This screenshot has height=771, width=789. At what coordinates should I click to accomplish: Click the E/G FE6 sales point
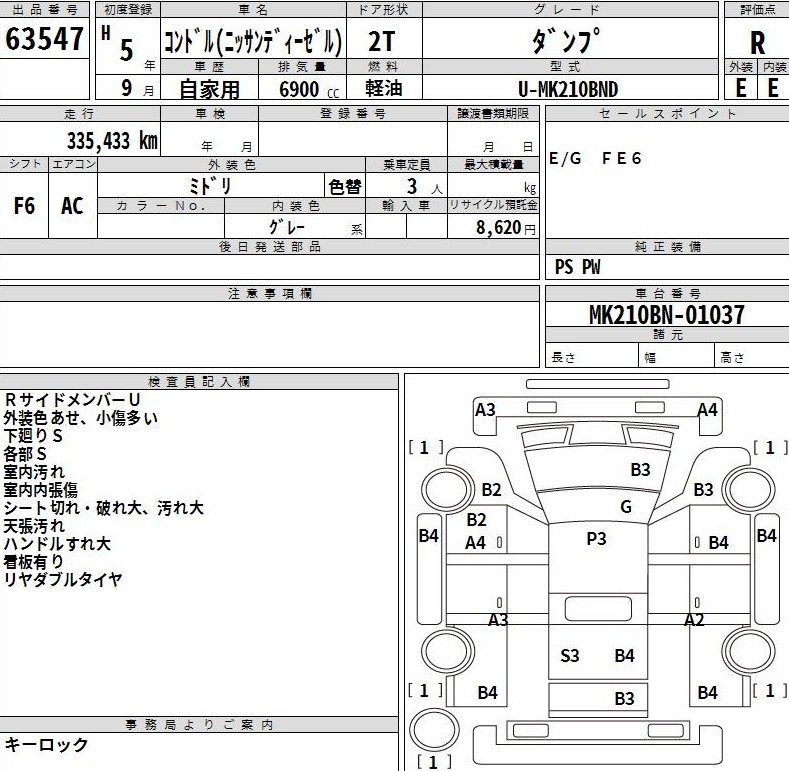click(595, 159)
